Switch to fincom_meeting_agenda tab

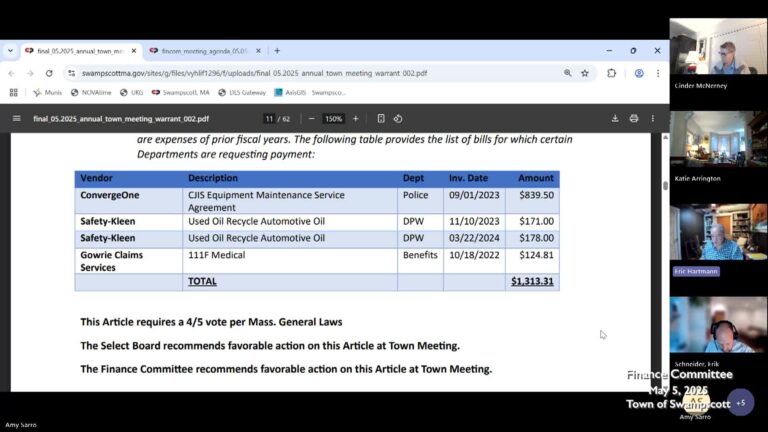[203, 50]
